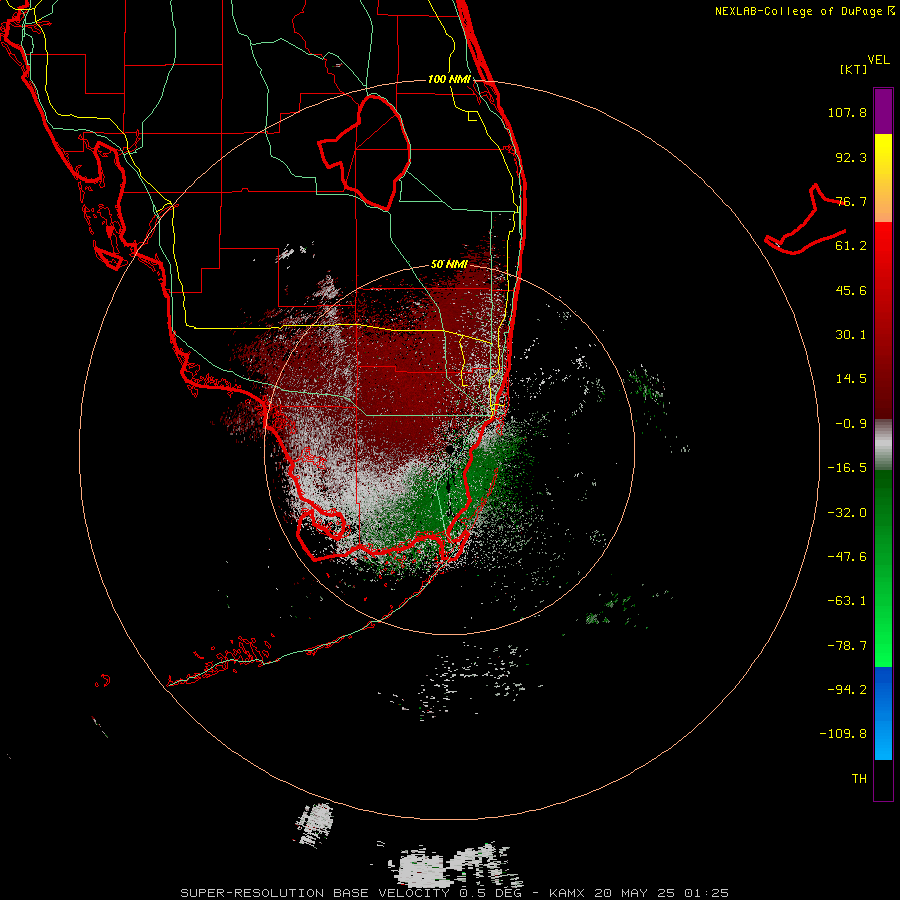This screenshot has width=900, height=900.
Task: Select the -47.6 velocity scale value
Action: (x=847, y=557)
